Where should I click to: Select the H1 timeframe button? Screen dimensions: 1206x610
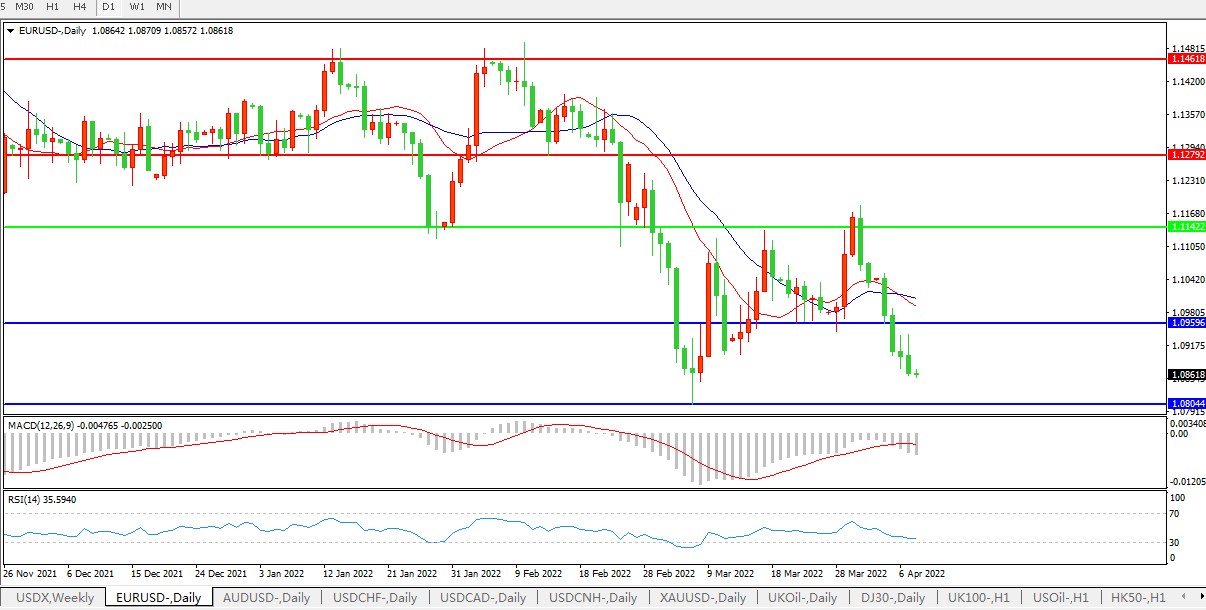click(x=53, y=7)
